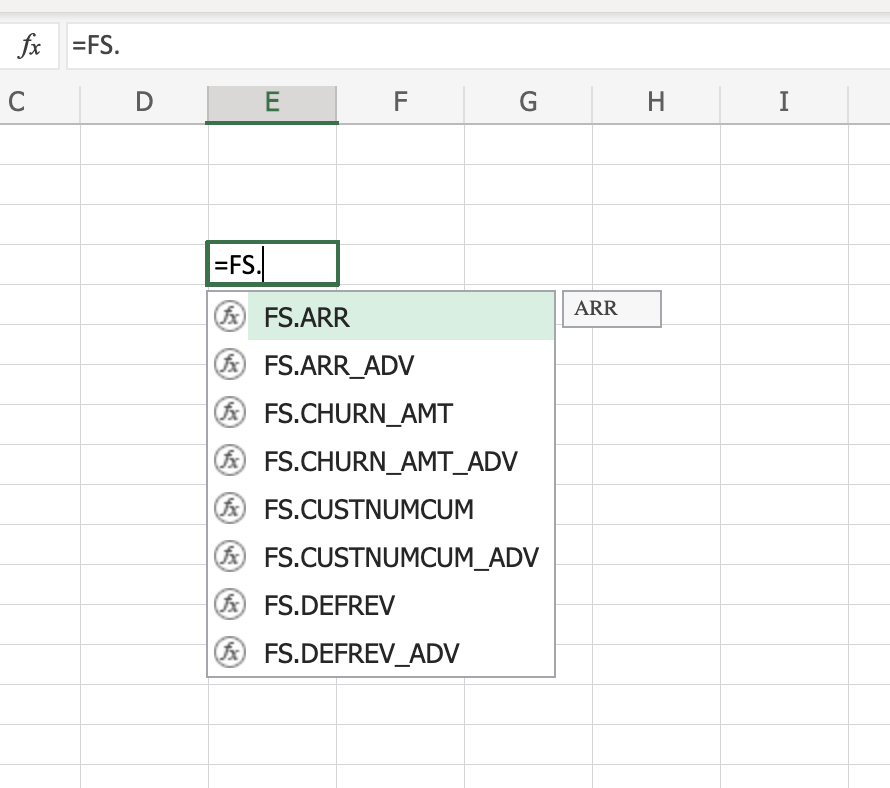
Task: Click fx icon beside FS.DEFREV_ADV
Action: pos(230,652)
